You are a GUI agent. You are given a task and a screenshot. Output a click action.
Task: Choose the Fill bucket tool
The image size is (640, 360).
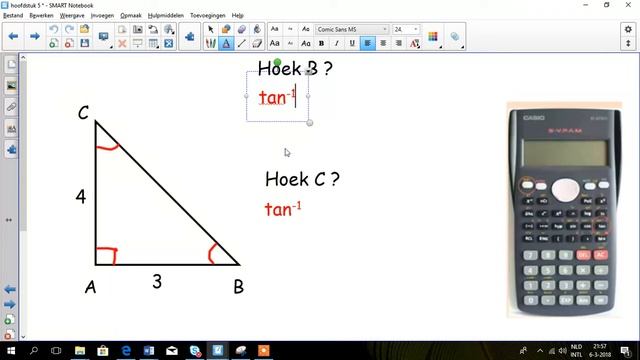pos(257,29)
